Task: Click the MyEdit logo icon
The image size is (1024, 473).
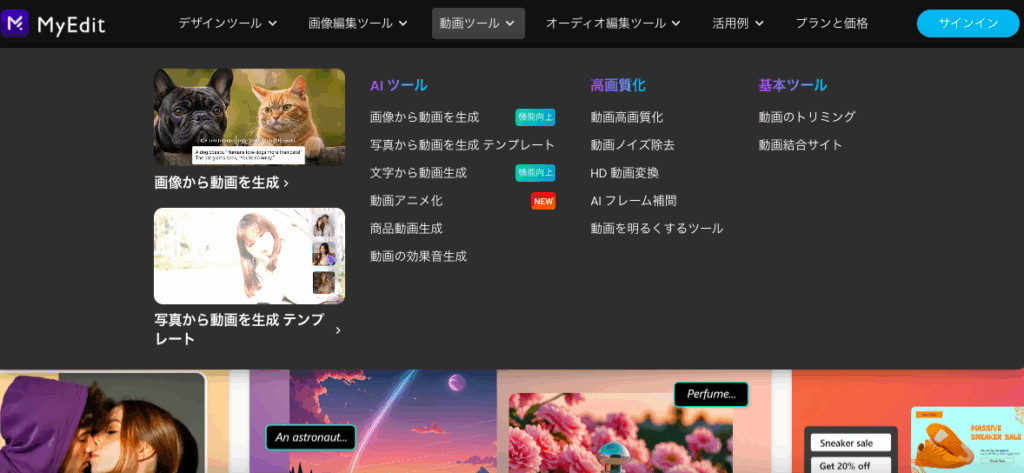Action: tap(17, 22)
